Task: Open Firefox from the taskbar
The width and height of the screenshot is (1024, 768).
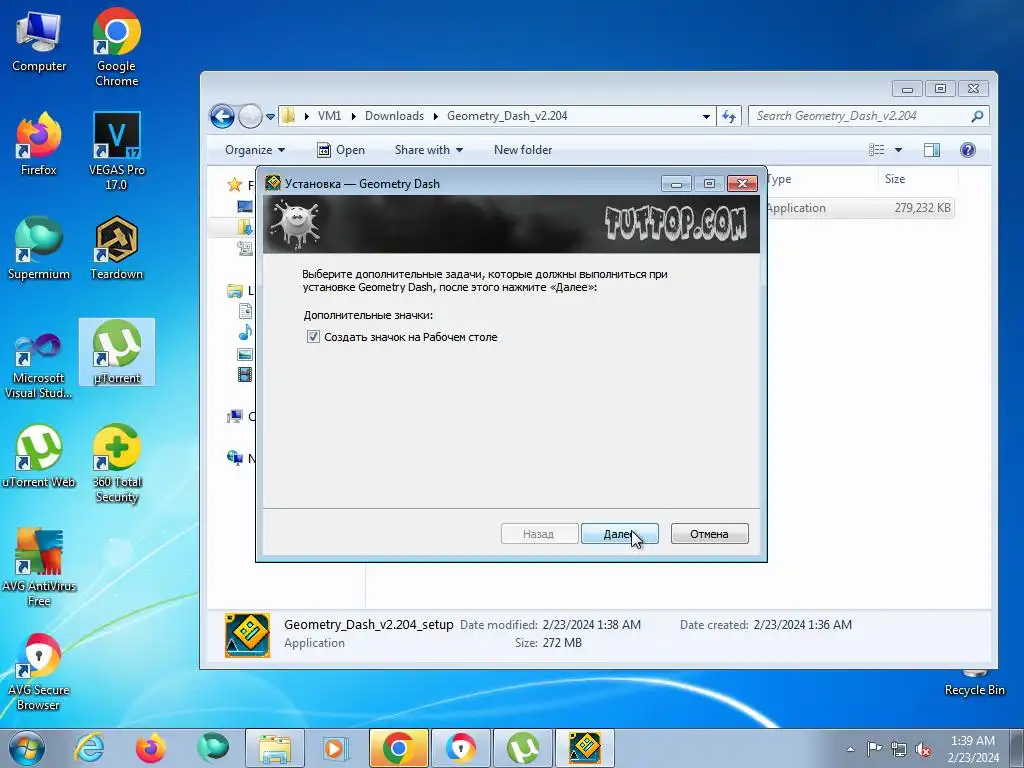Action: tap(150, 748)
